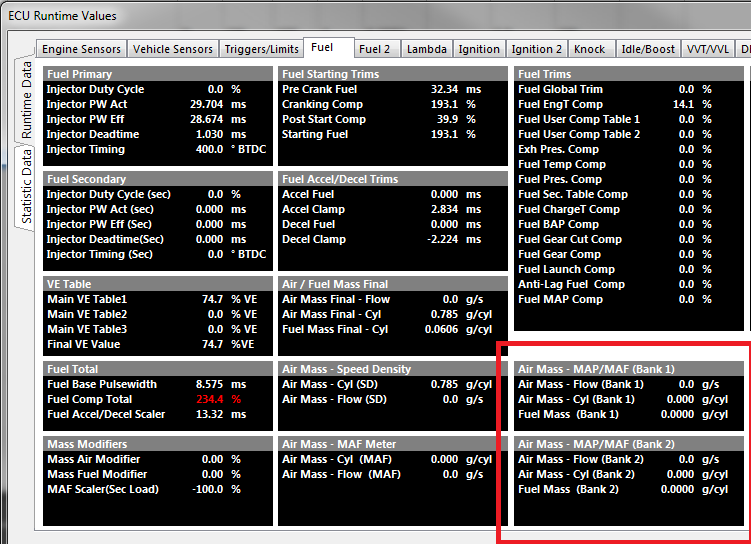The width and height of the screenshot is (751, 544).
Task: Click the Fuel Gear Cut Comp row
Action: click(x=629, y=239)
